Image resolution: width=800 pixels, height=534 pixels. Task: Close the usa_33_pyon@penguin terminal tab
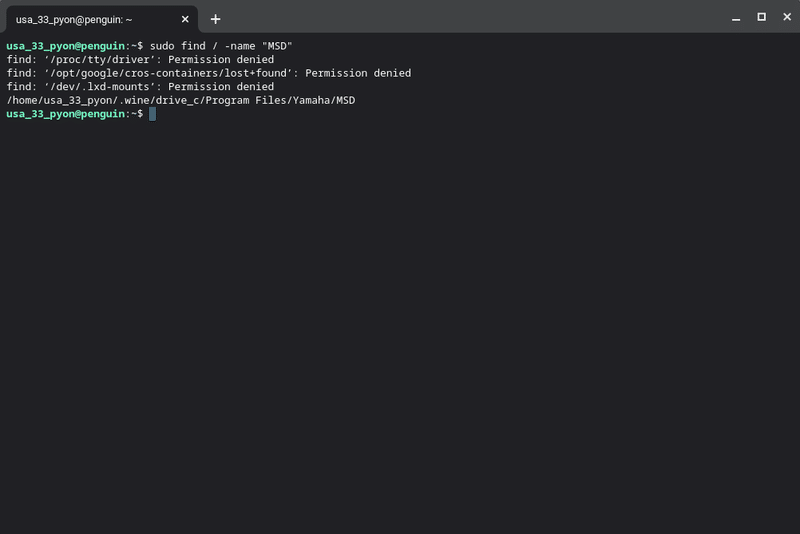[x=185, y=19]
